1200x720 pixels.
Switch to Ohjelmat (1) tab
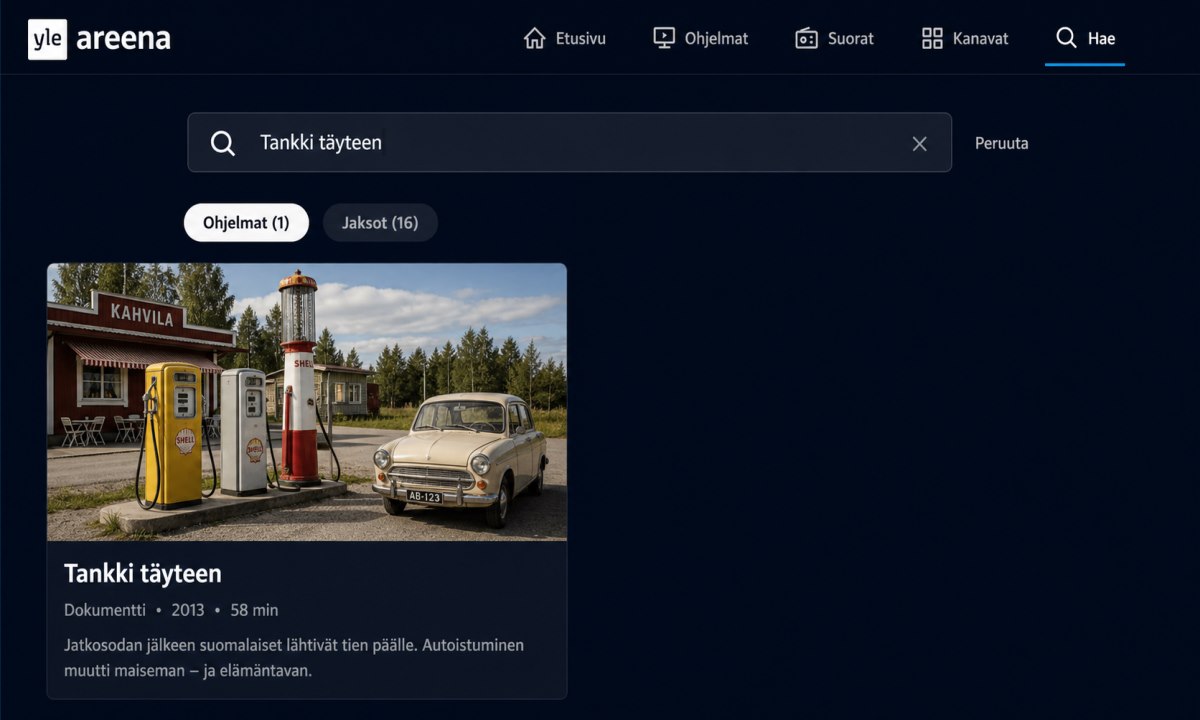(x=246, y=222)
